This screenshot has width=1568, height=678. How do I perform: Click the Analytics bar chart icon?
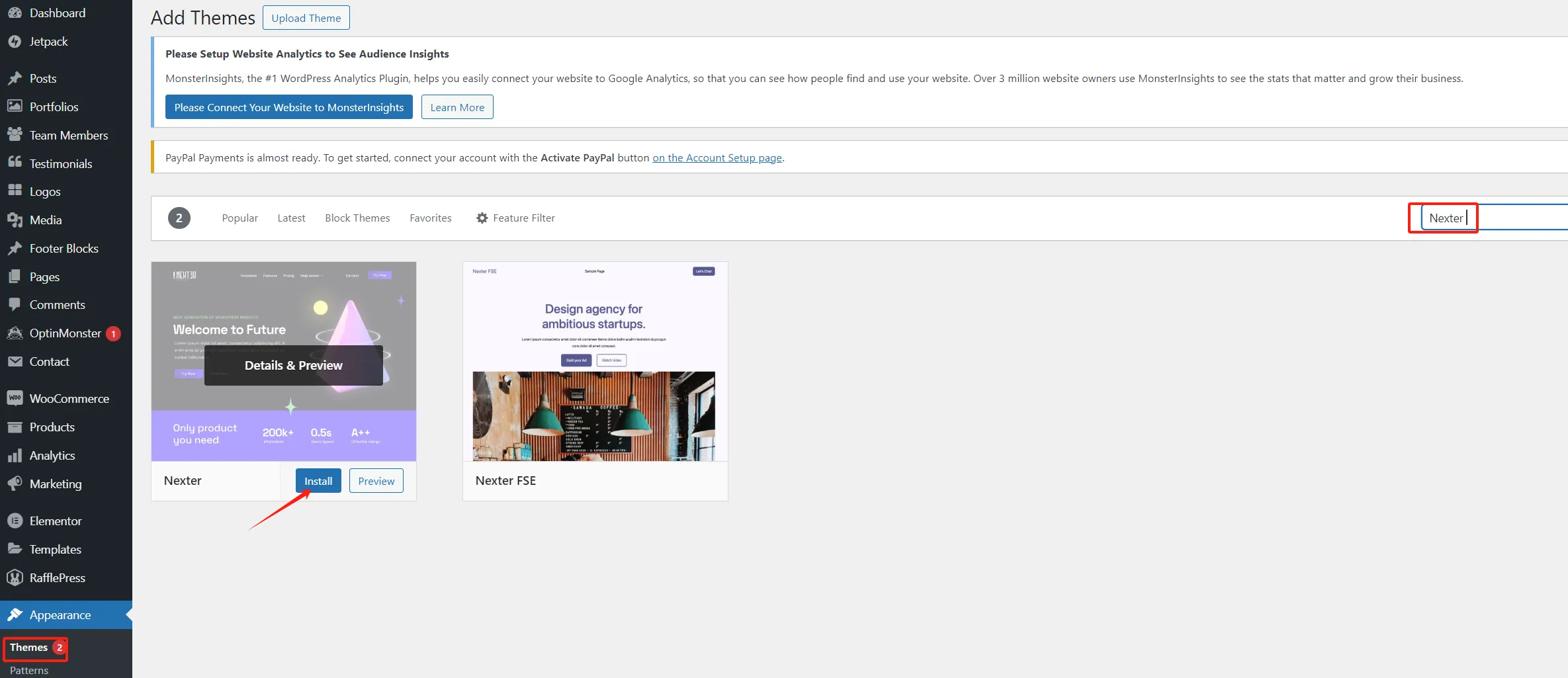pos(15,455)
